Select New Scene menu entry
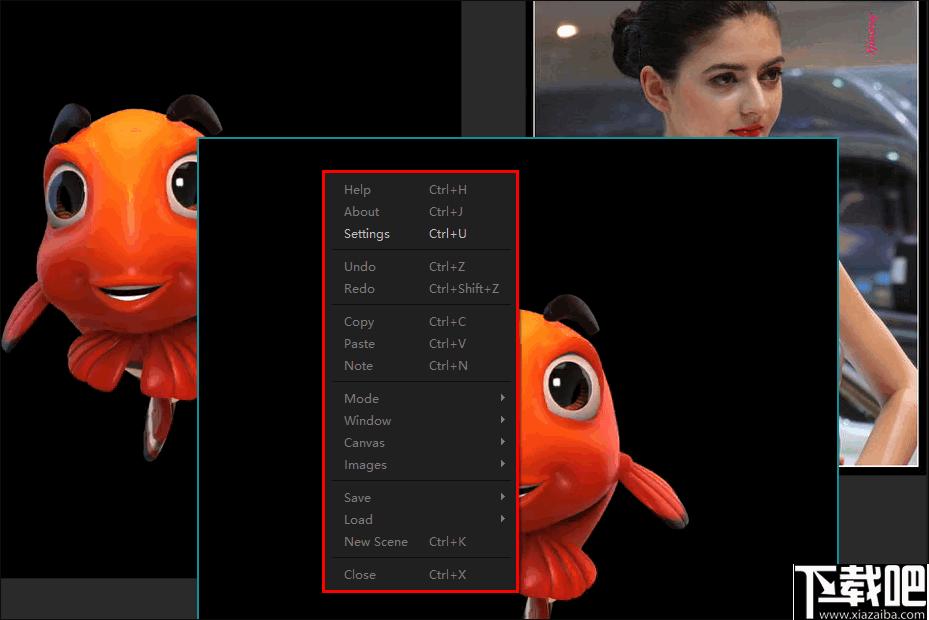Screen dimensions: 929x620 (x=421, y=542)
